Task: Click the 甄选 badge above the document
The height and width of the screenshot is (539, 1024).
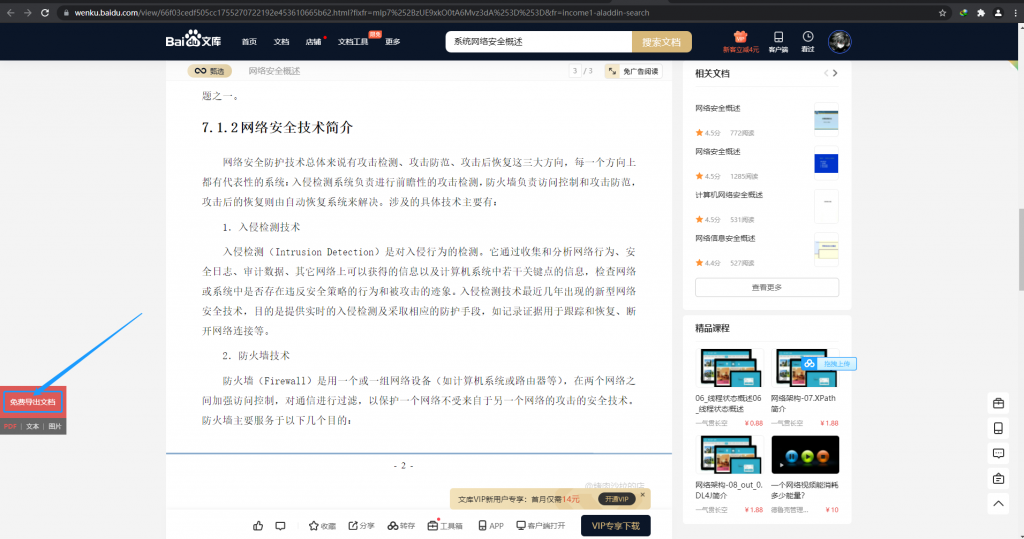Action: 209,71
